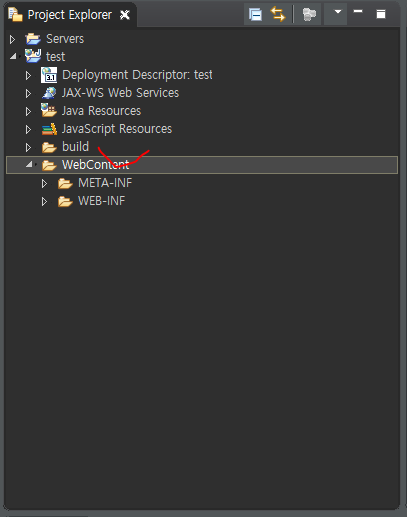
Task: Expand the WEB-INF folder arrow
Action: tap(44, 201)
